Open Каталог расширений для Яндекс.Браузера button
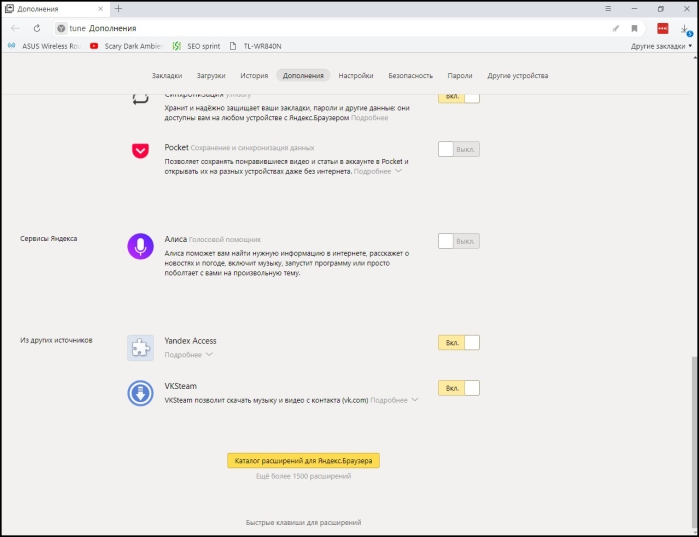This screenshot has height=537, width=699. coord(304,460)
